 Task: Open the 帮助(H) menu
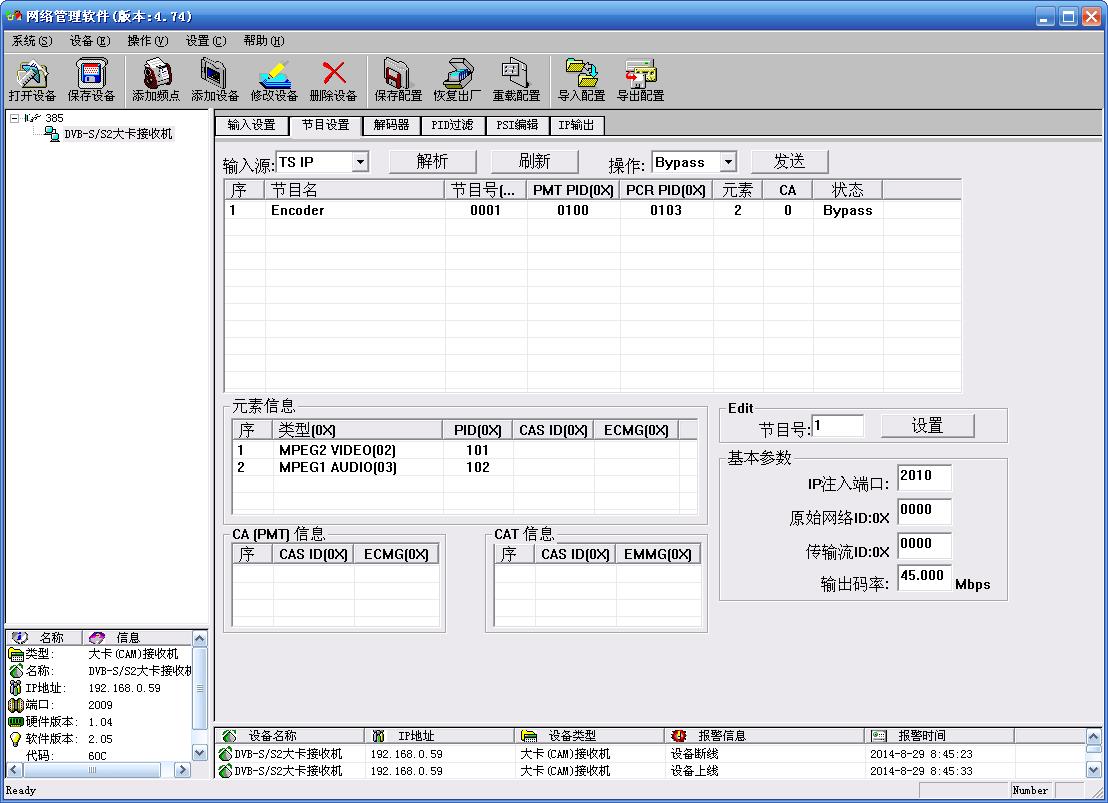click(264, 41)
